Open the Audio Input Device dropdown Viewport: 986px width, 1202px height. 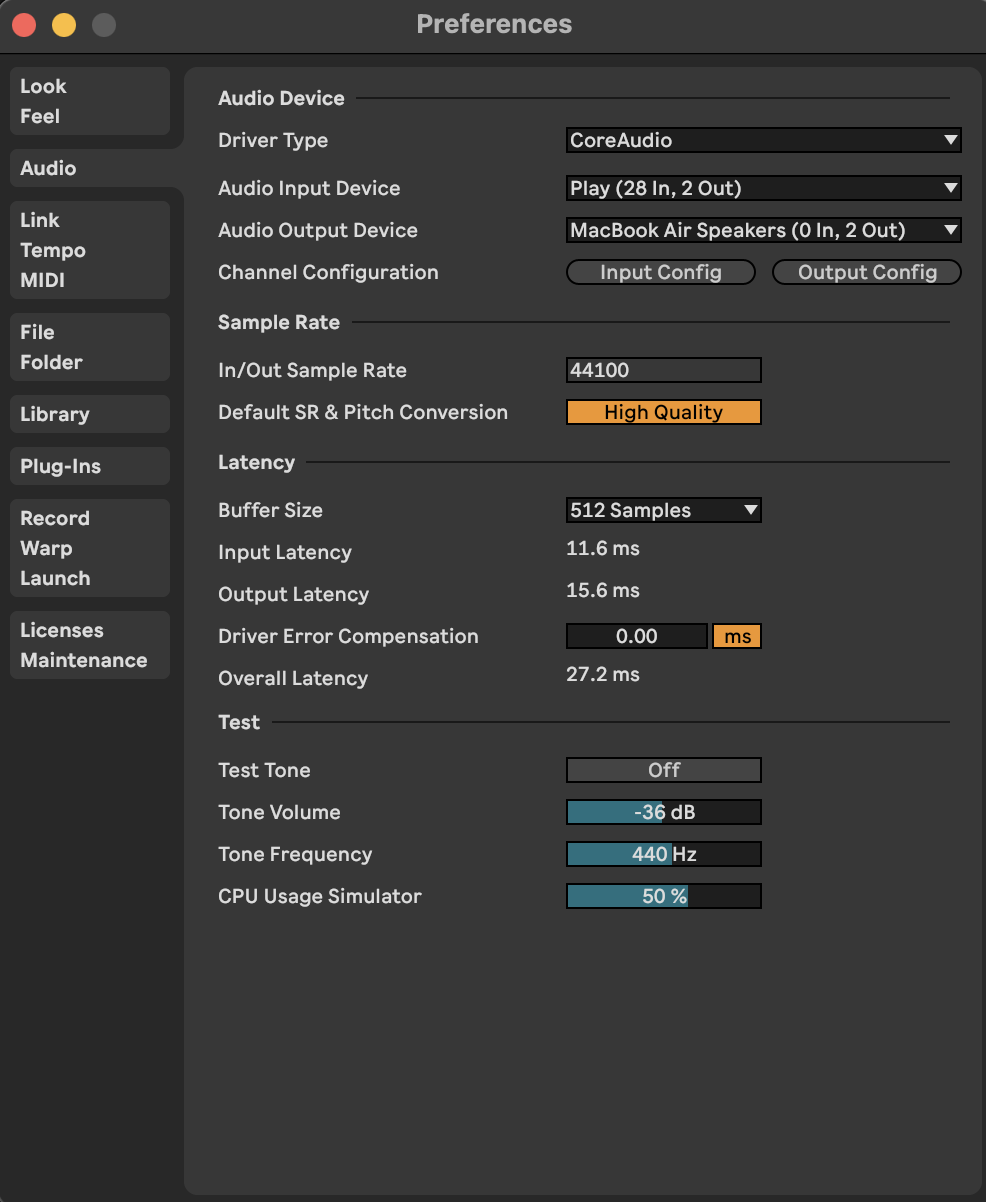pos(763,188)
